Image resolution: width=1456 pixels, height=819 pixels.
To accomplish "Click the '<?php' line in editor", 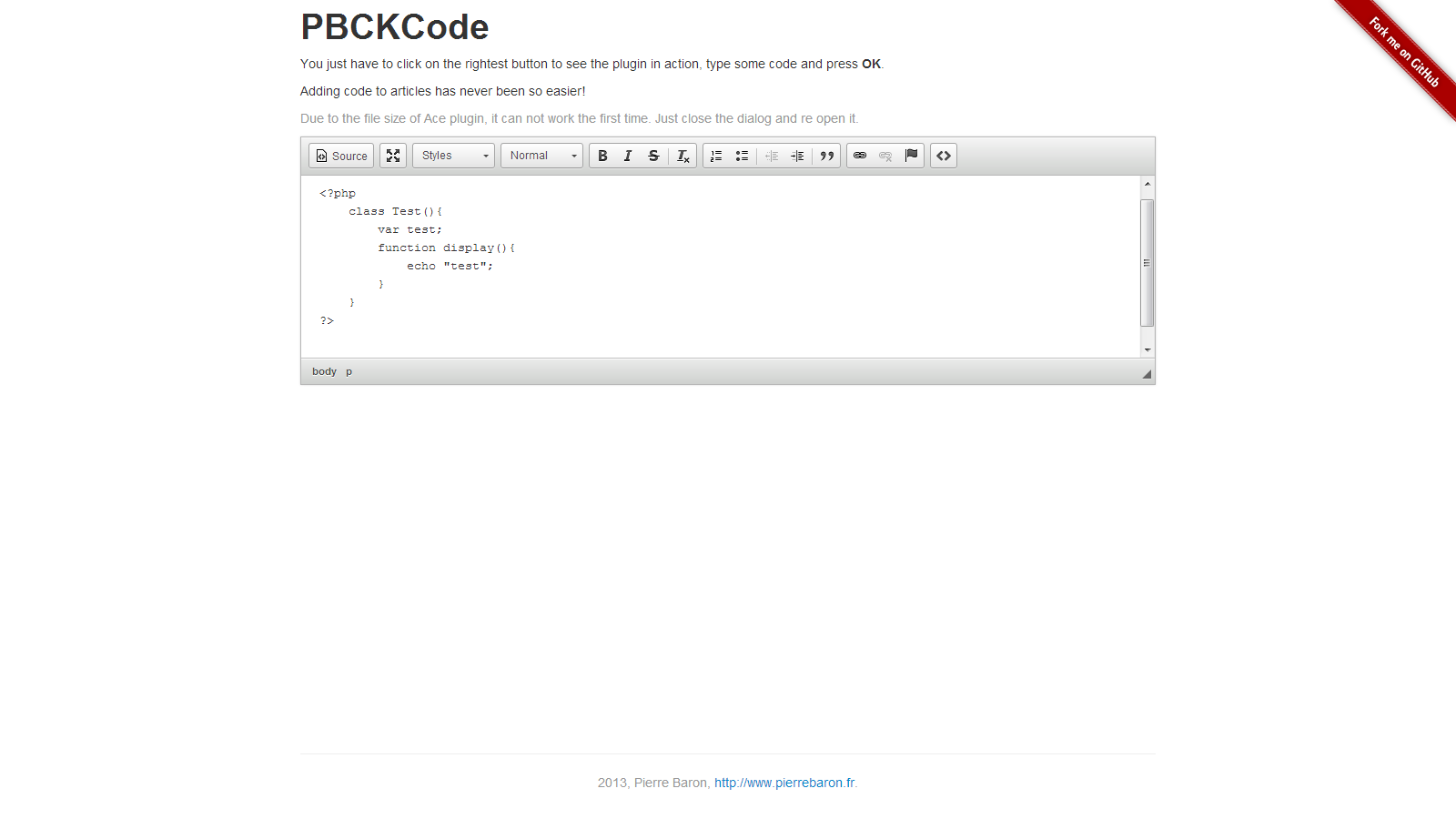I will (338, 193).
